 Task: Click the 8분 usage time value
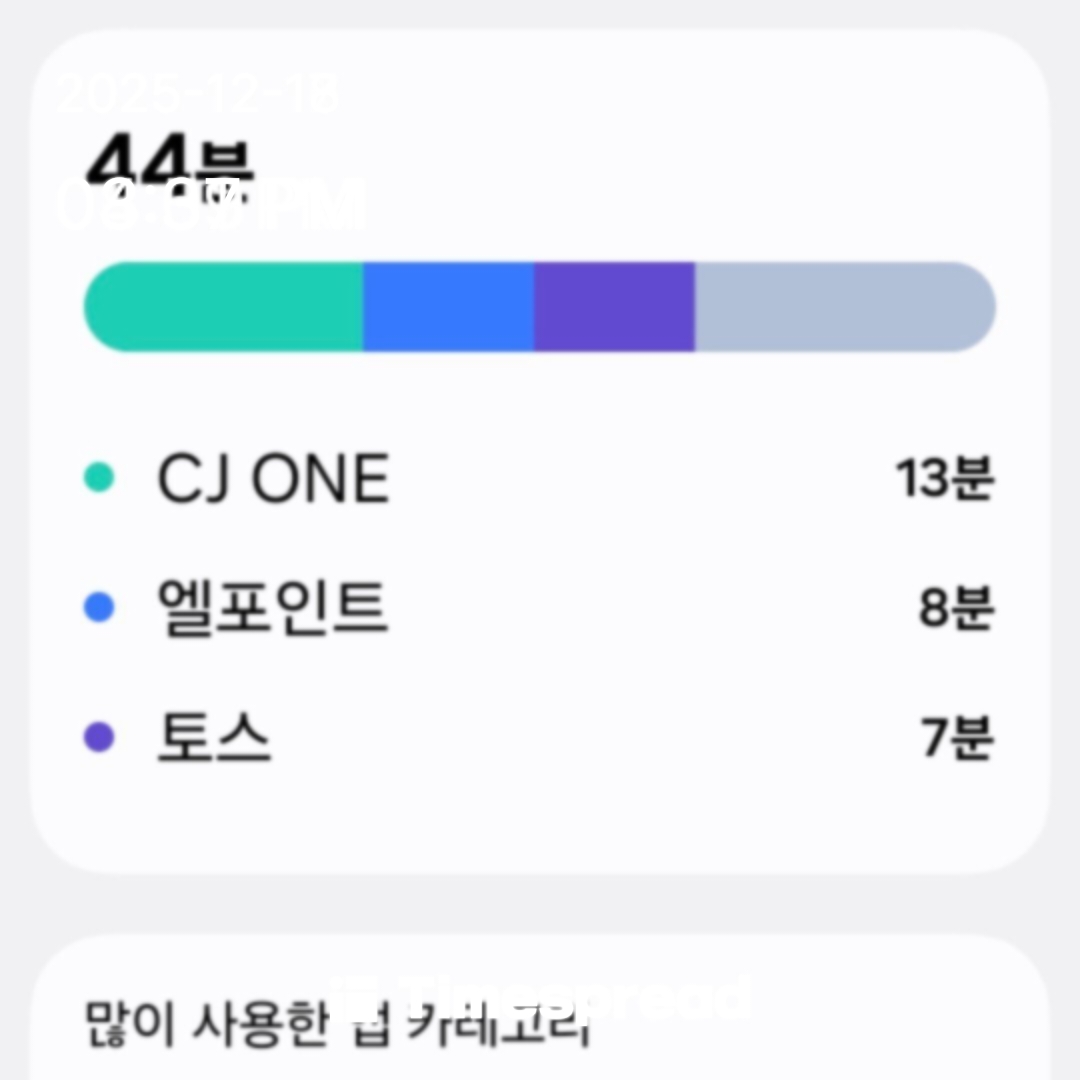956,608
